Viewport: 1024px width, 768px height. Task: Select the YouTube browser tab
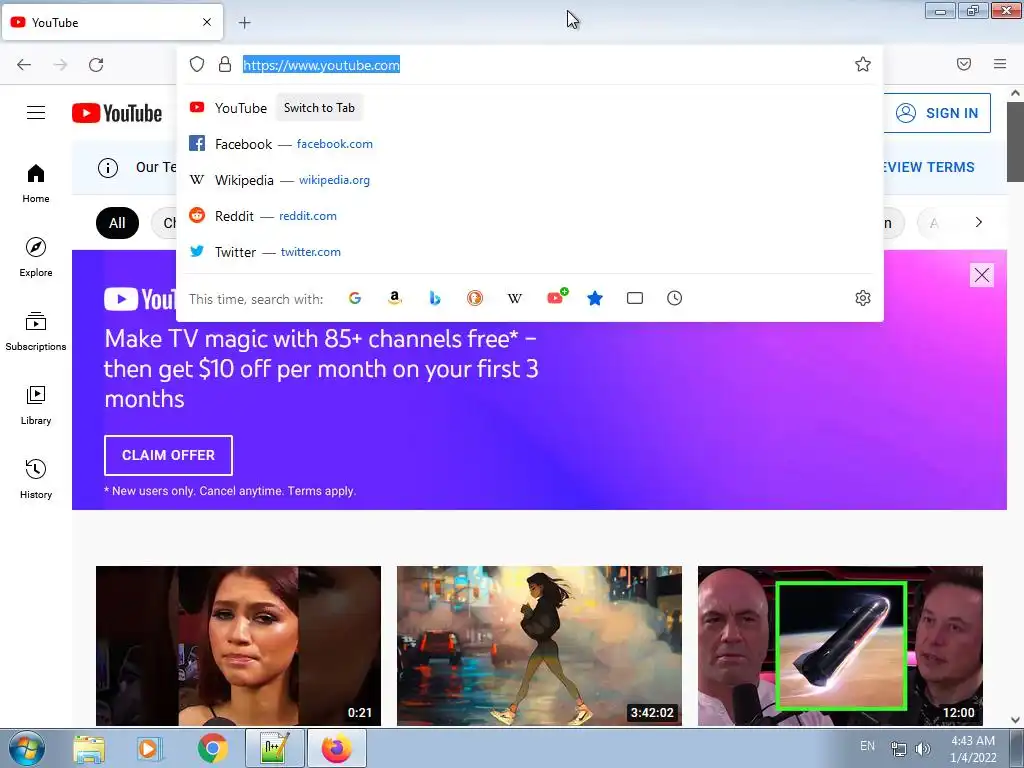[x=112, y=22]
